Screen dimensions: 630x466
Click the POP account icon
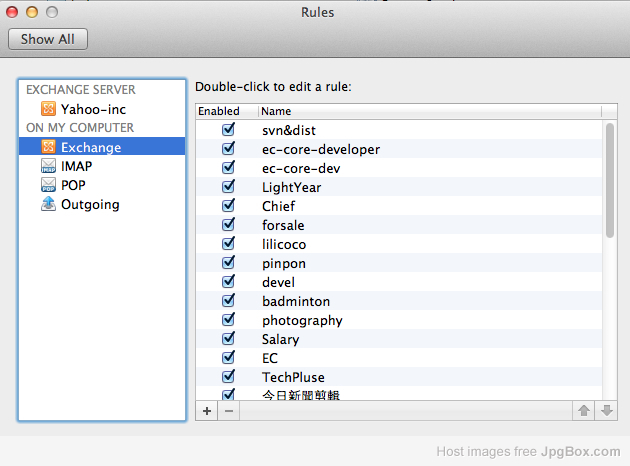[48, 185]
